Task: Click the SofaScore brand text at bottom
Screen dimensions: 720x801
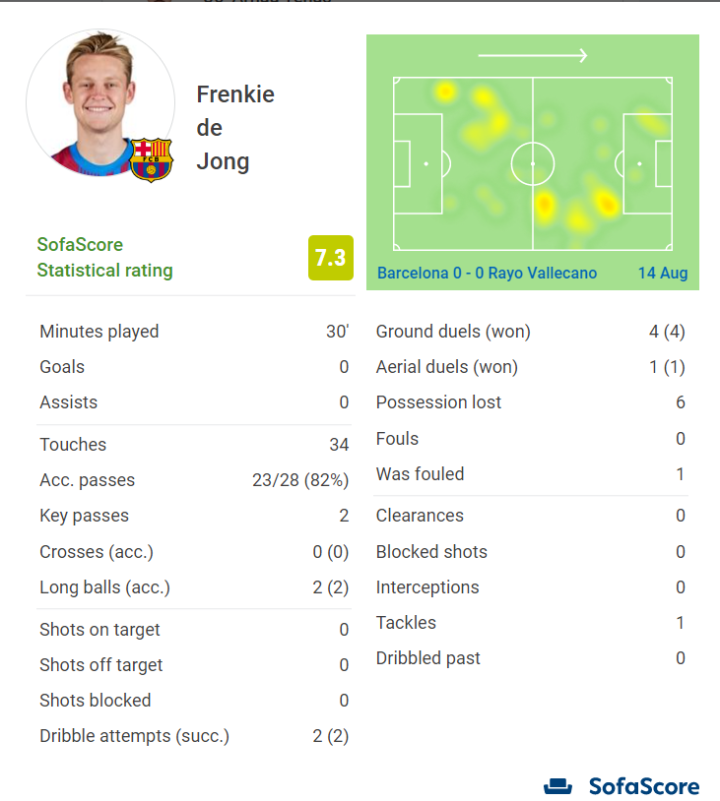Action: [x=643, y=786]
